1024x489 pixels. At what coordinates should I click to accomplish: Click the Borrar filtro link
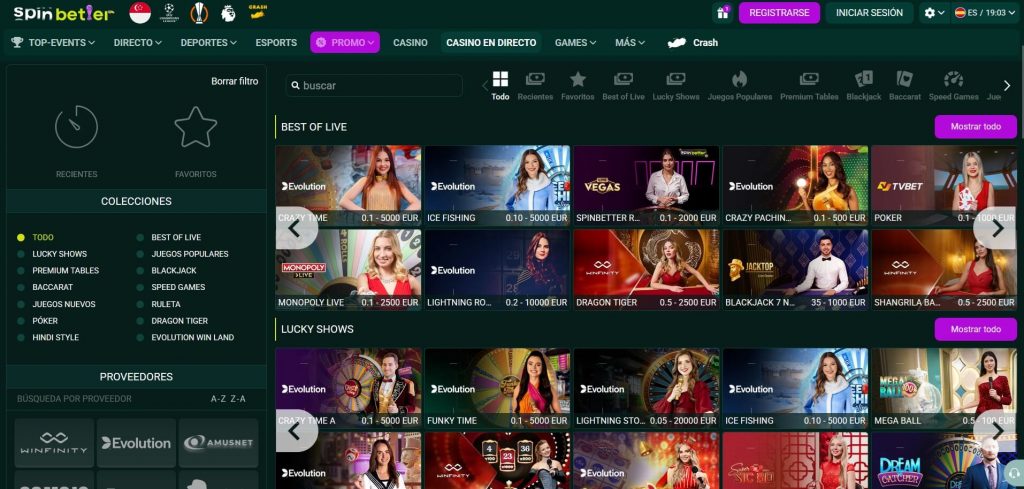[234, 82]
